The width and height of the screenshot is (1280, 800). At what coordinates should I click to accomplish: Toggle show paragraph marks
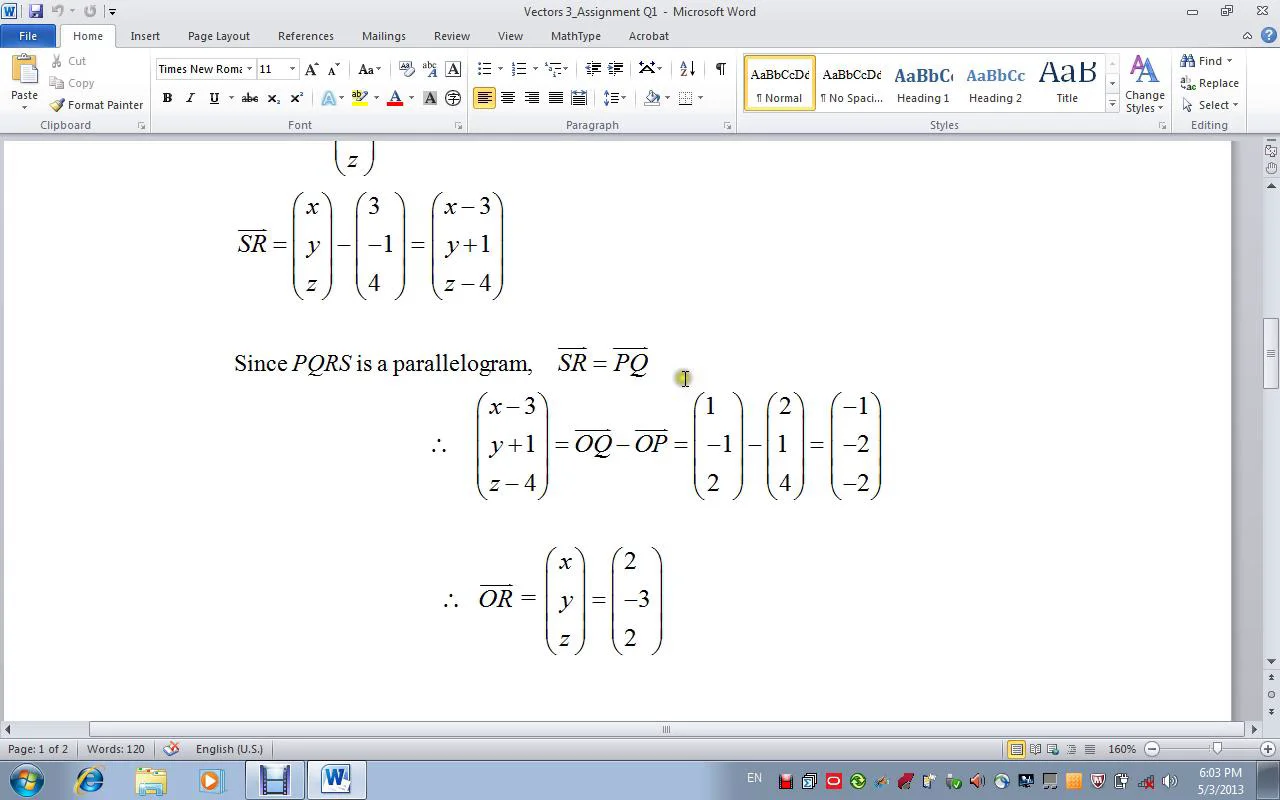click(x=720, y=69)
